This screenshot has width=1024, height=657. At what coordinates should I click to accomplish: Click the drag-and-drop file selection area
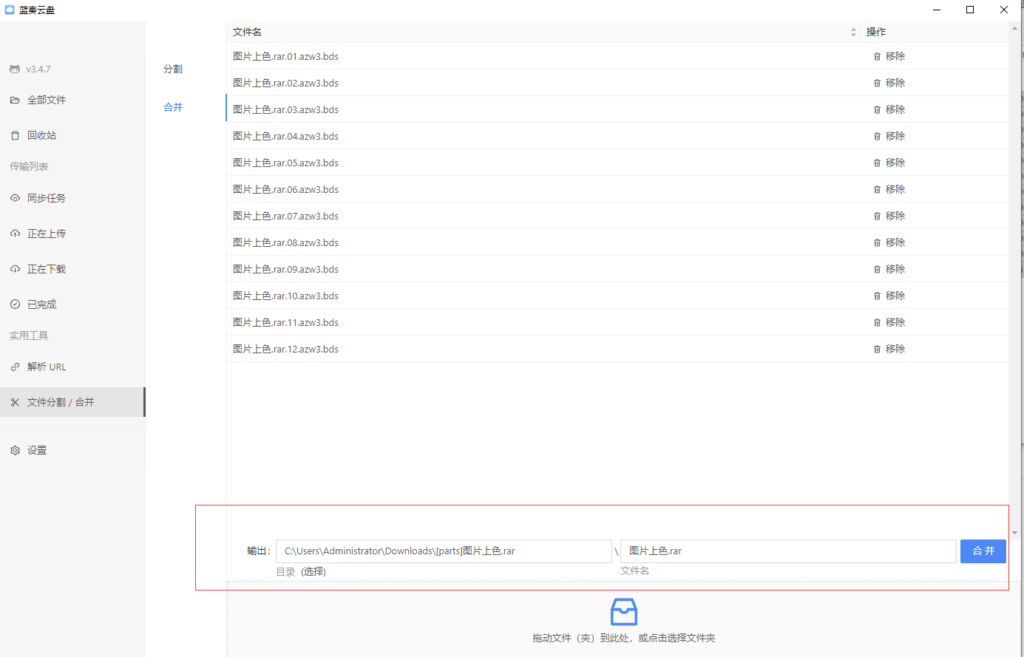pos(623,618)
